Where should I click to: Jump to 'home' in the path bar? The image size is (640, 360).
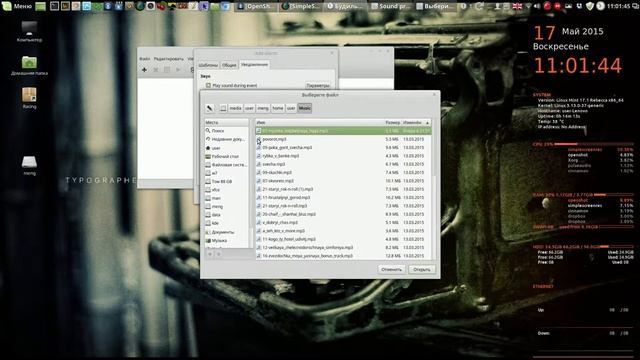click(x=278, y=108)
